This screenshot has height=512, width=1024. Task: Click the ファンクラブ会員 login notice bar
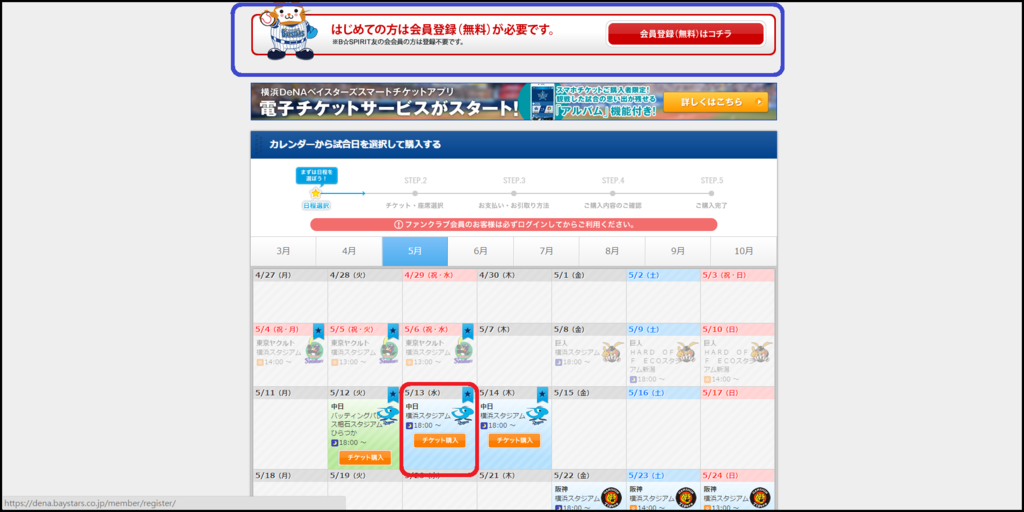pyautogui.click(x=513, y=225)
